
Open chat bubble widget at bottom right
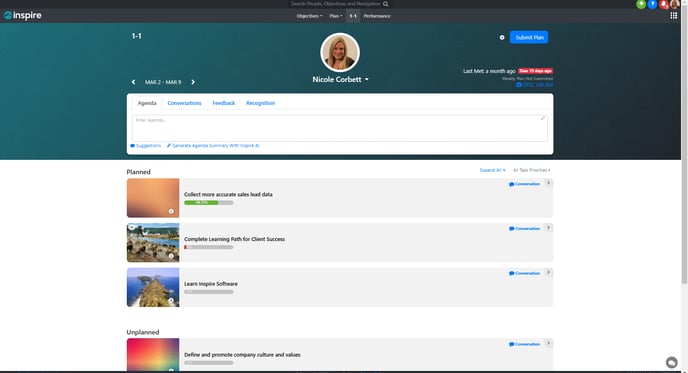pos(671,362)
